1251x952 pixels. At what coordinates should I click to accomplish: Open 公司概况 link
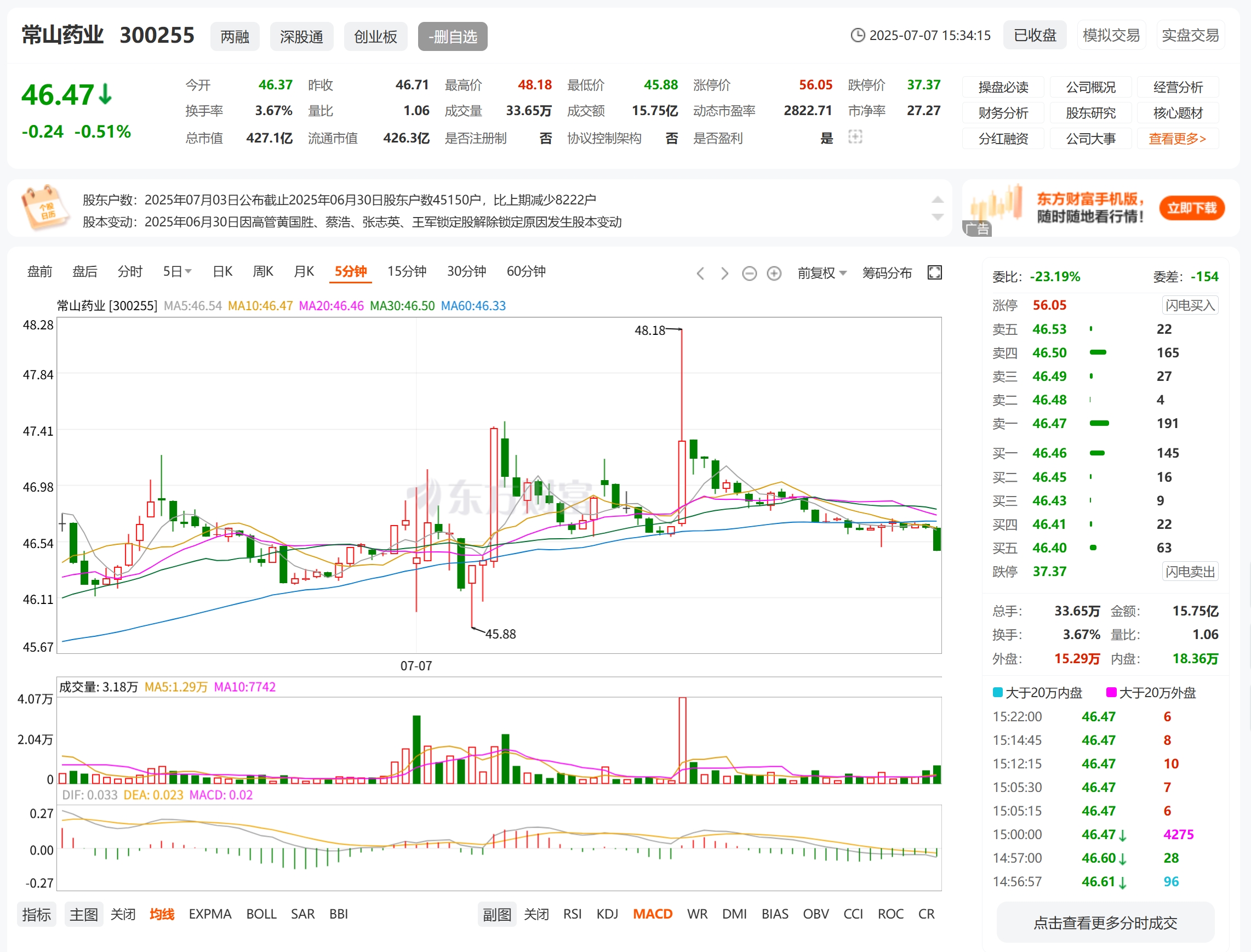[x=1090, y=87]
